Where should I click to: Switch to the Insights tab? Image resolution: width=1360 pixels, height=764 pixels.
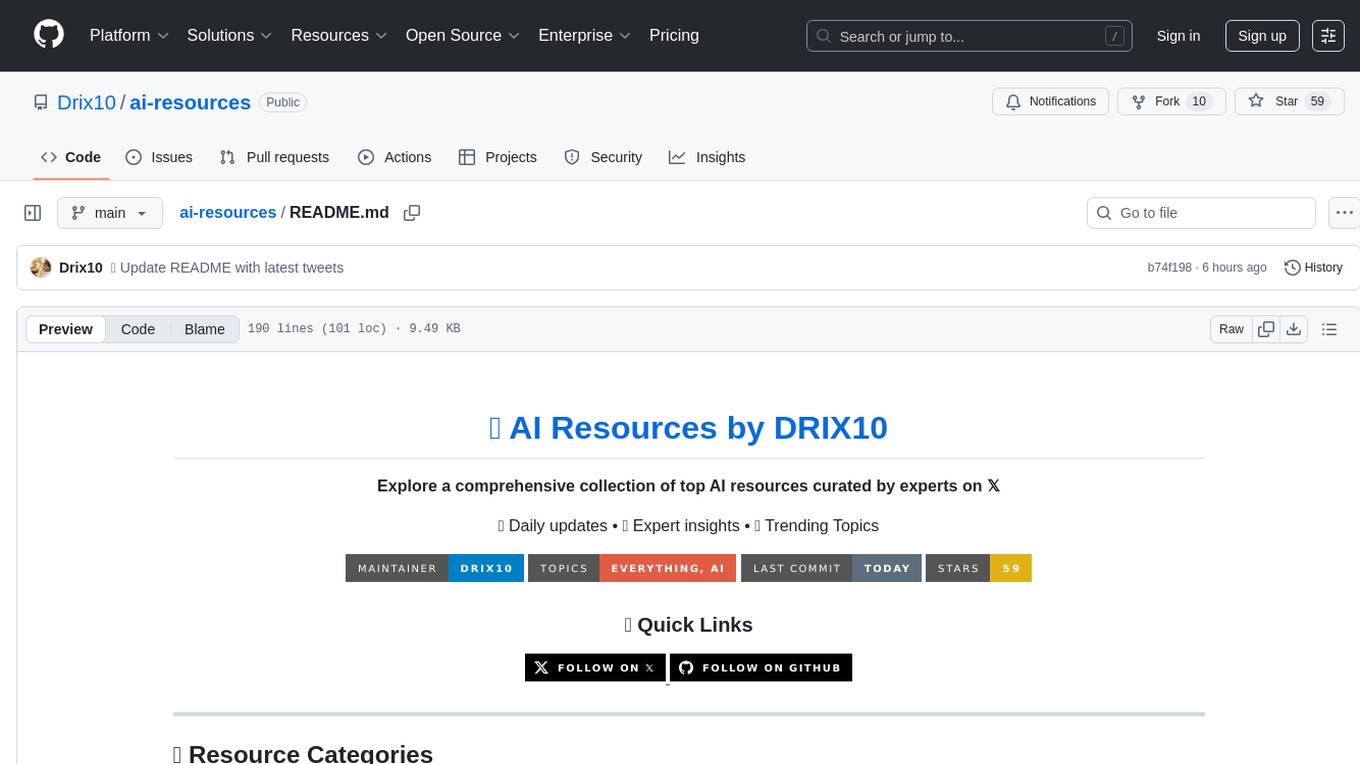pos(707,157)
